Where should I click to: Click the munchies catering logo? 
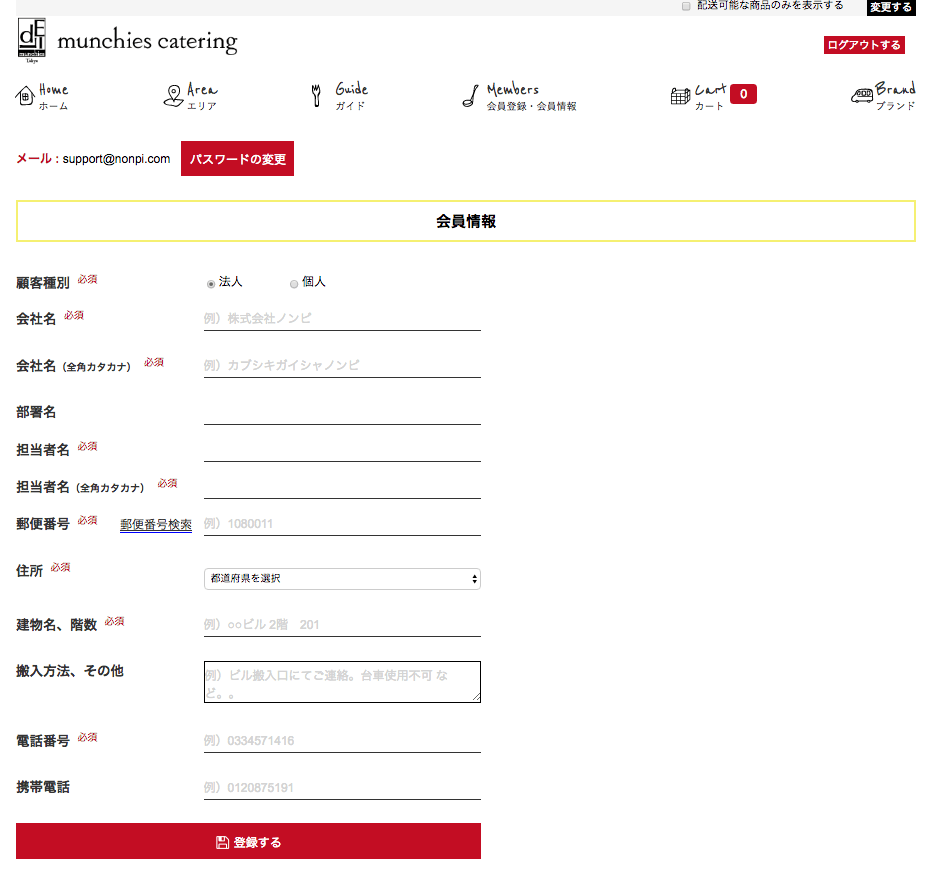127,41
